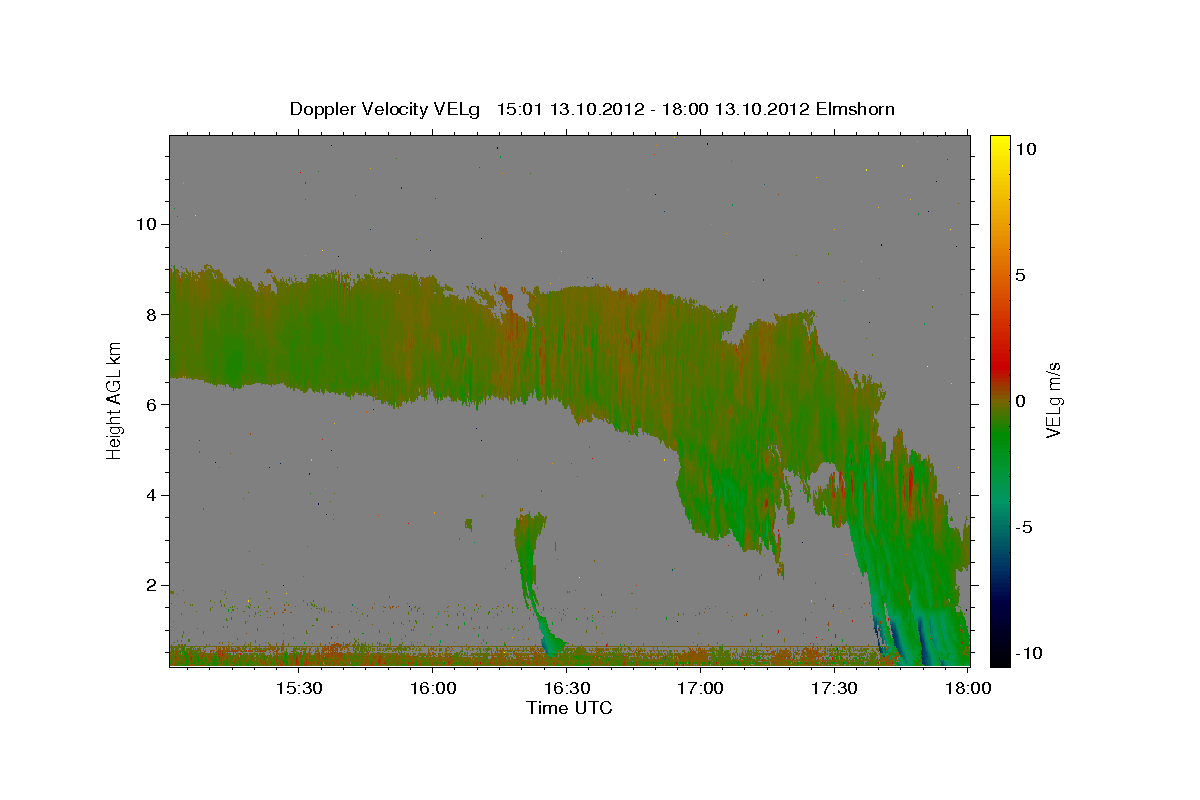Click the height axis label 6
The height and width of the screenshot is (800, 1200).
tap(151, 405)
